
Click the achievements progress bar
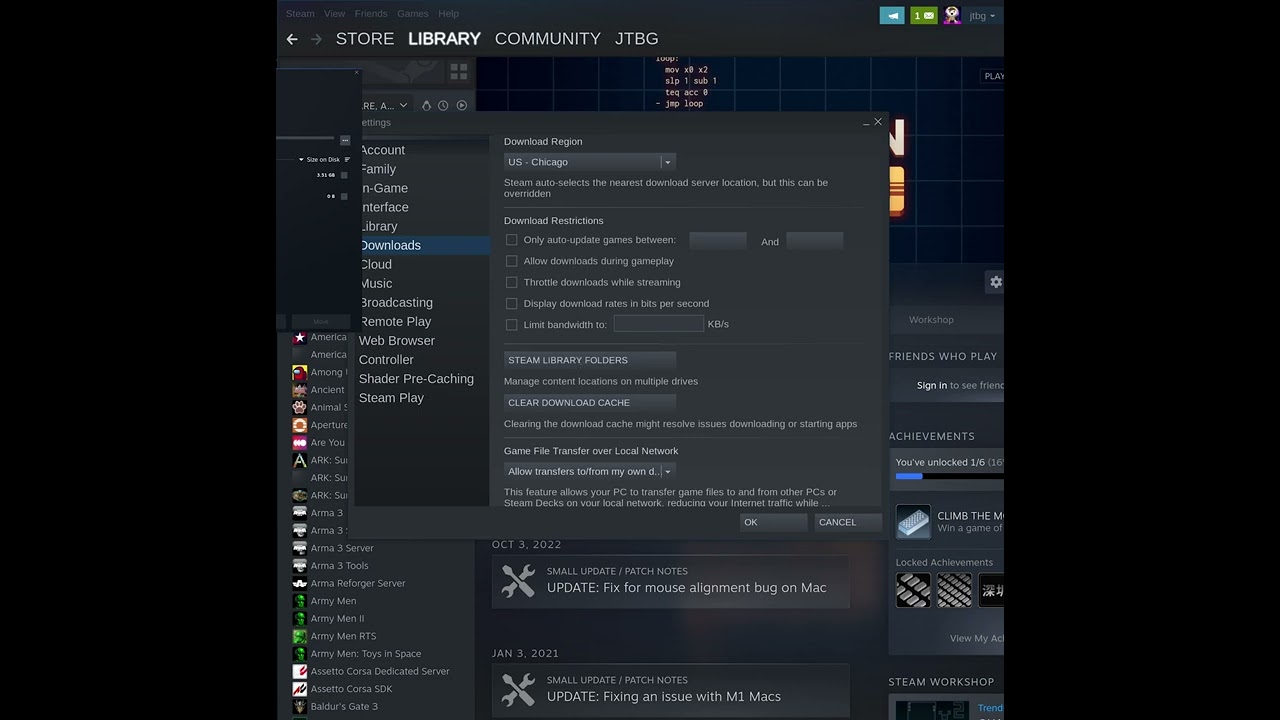pos(949,476)
